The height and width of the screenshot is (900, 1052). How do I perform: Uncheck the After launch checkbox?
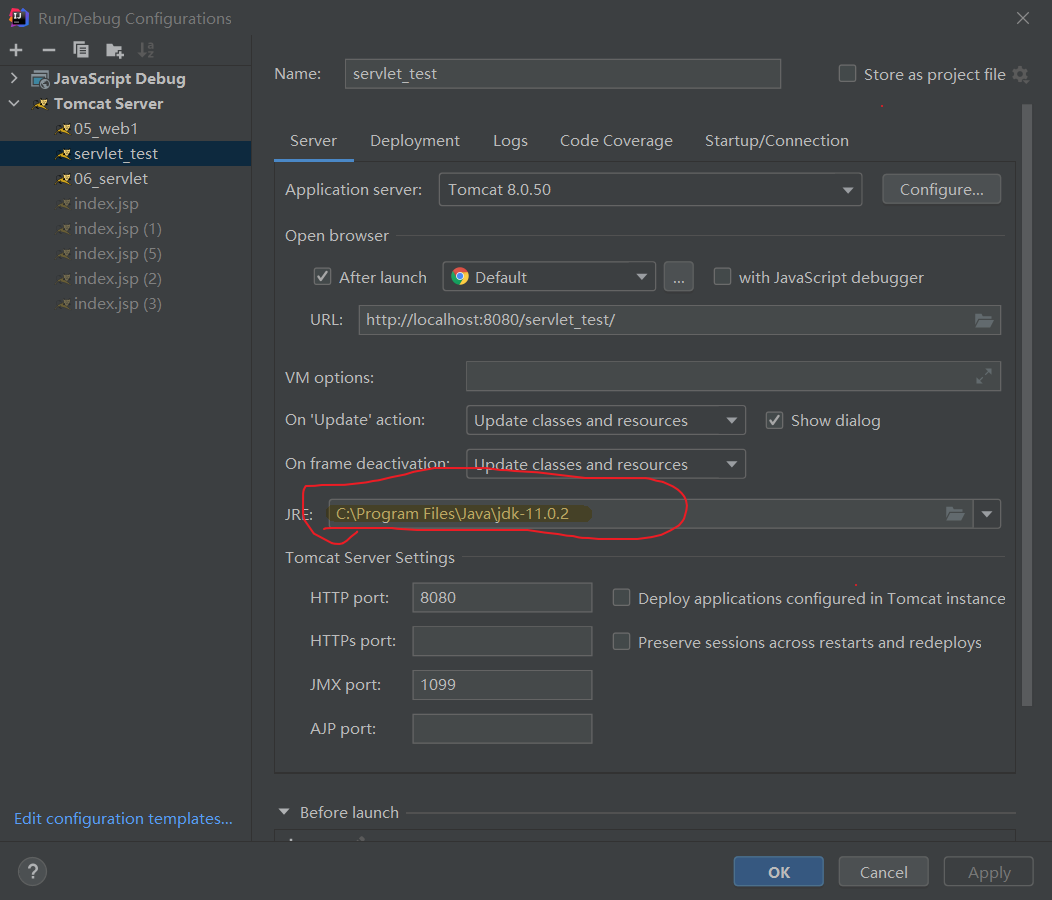click(323, 277)
